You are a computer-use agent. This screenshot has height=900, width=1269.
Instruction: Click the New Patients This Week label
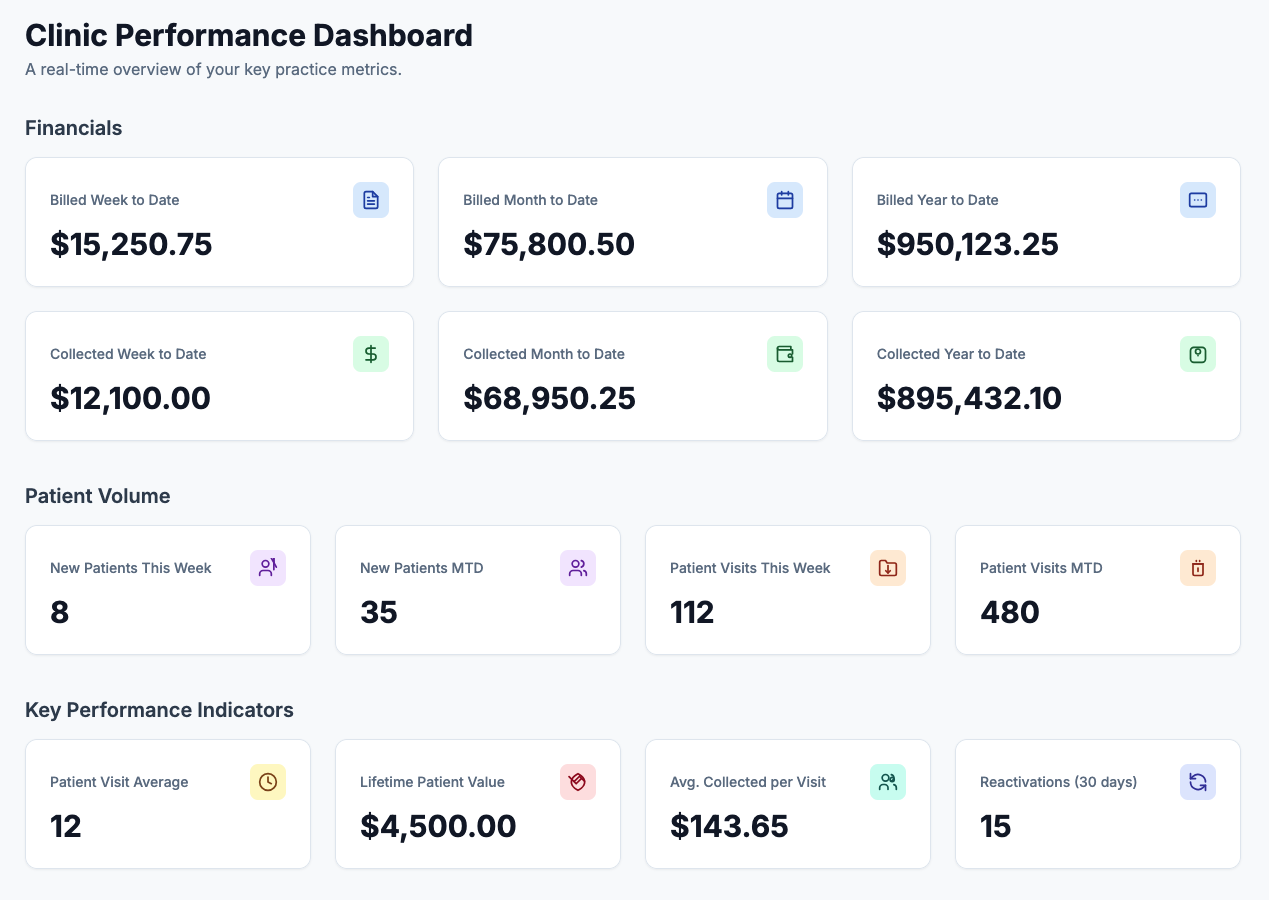pos(131,568)
